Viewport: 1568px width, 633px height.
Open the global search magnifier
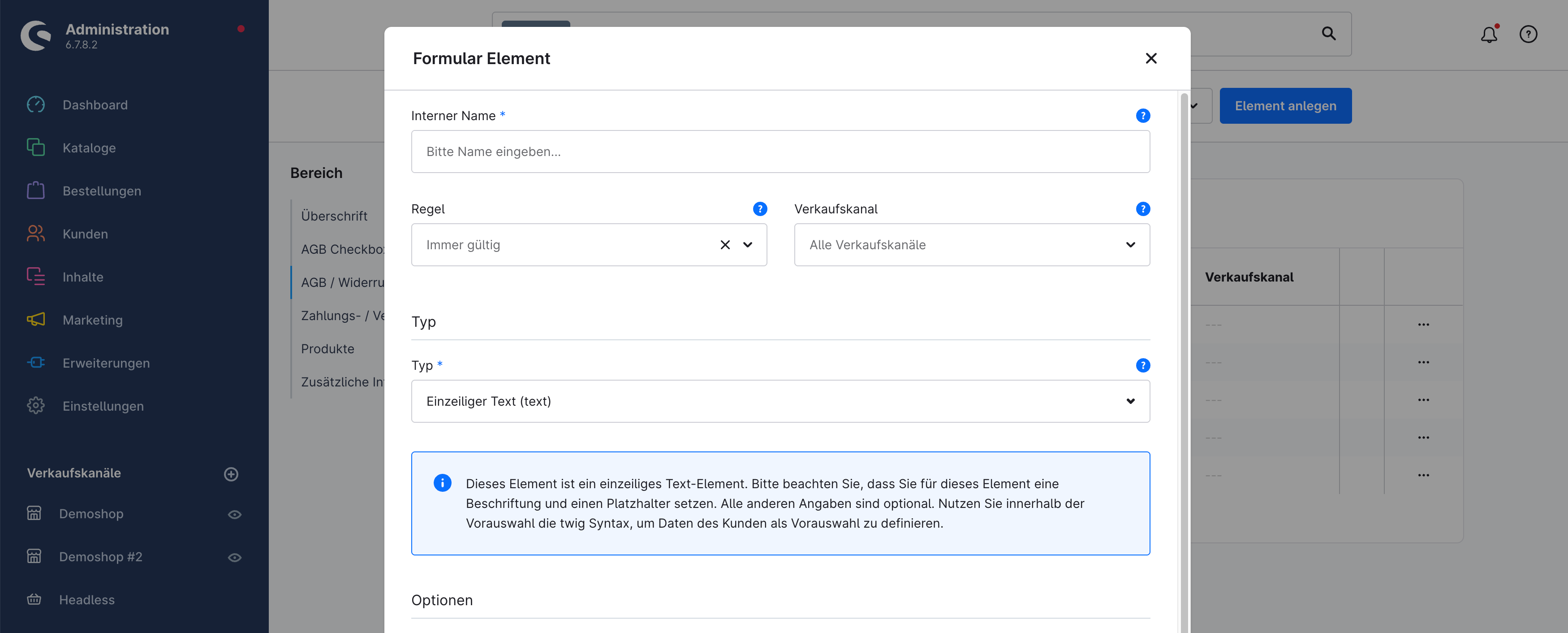tap(1329, 34)
